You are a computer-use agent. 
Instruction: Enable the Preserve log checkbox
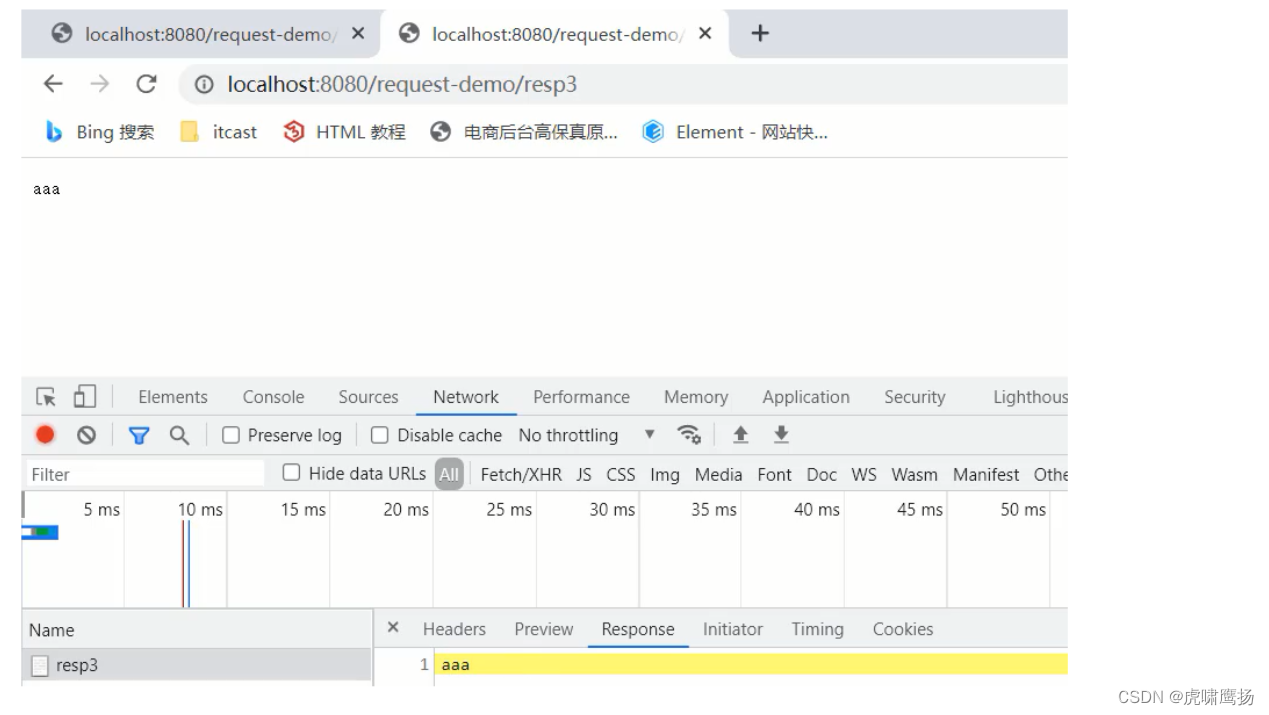tap(231, 435)
